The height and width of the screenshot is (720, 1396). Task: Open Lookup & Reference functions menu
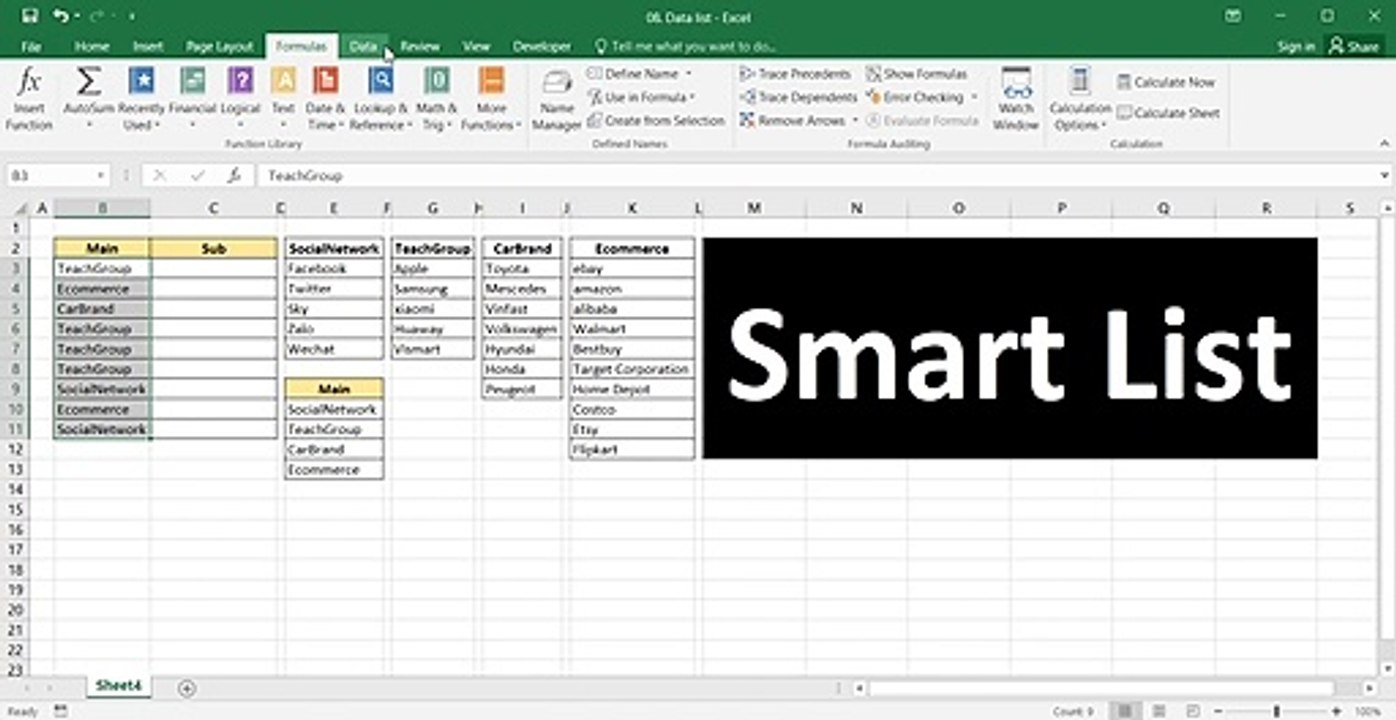point(381,99)
